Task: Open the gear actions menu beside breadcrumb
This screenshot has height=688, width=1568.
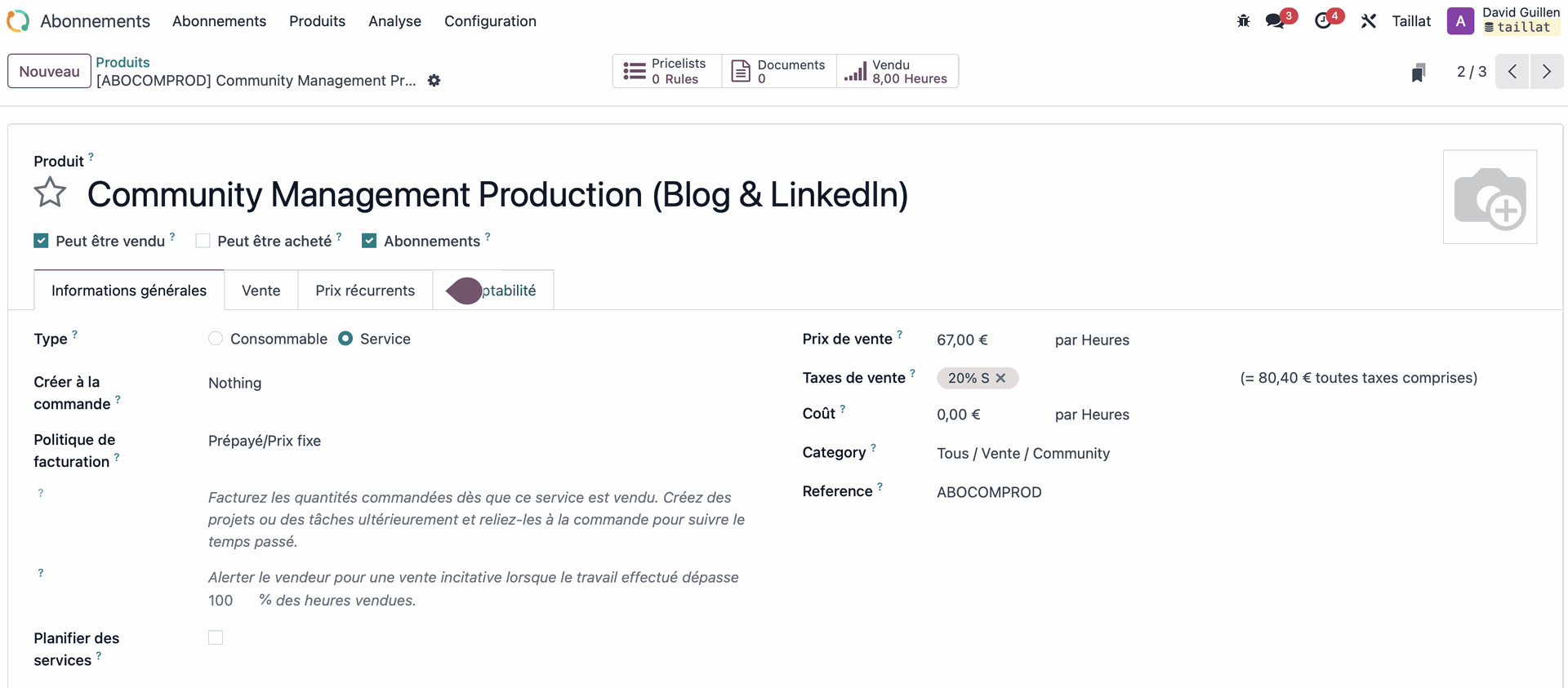Action: 434,80
